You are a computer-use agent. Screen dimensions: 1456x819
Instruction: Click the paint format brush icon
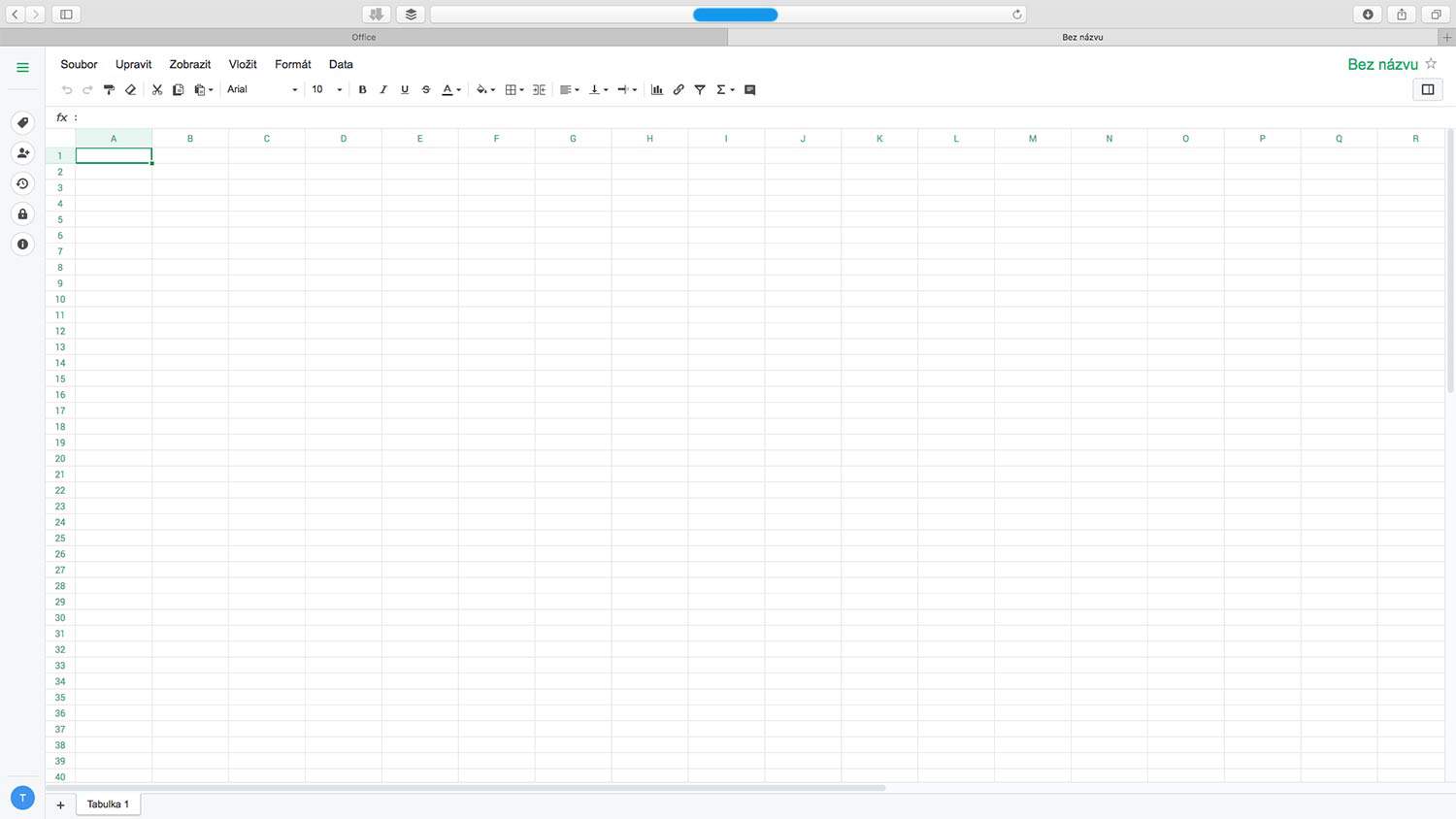[x=109, y=90]
